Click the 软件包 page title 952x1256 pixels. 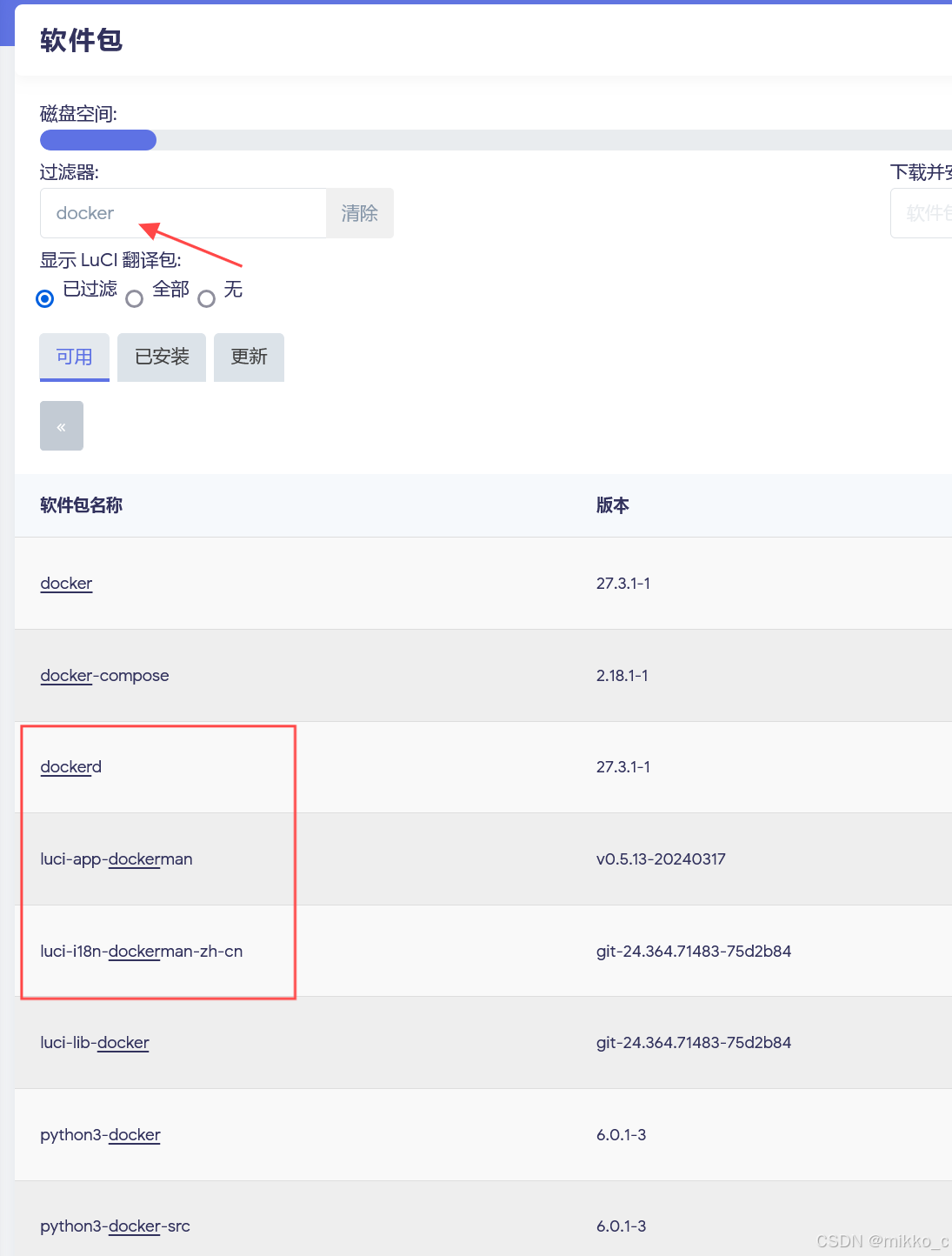pos(82,40)
